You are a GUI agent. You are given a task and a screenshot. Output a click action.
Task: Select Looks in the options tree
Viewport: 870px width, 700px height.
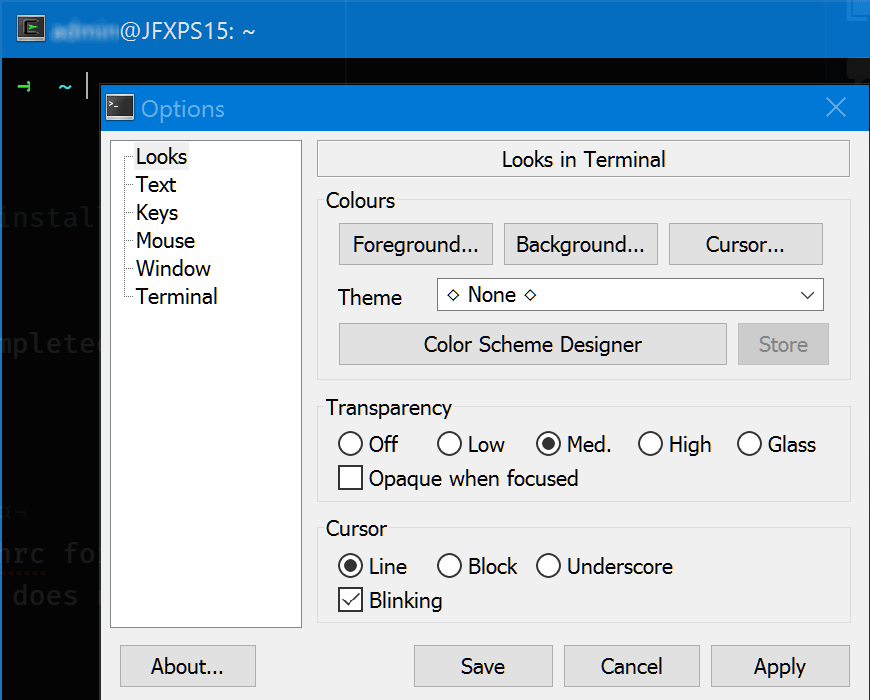[161, 157]
